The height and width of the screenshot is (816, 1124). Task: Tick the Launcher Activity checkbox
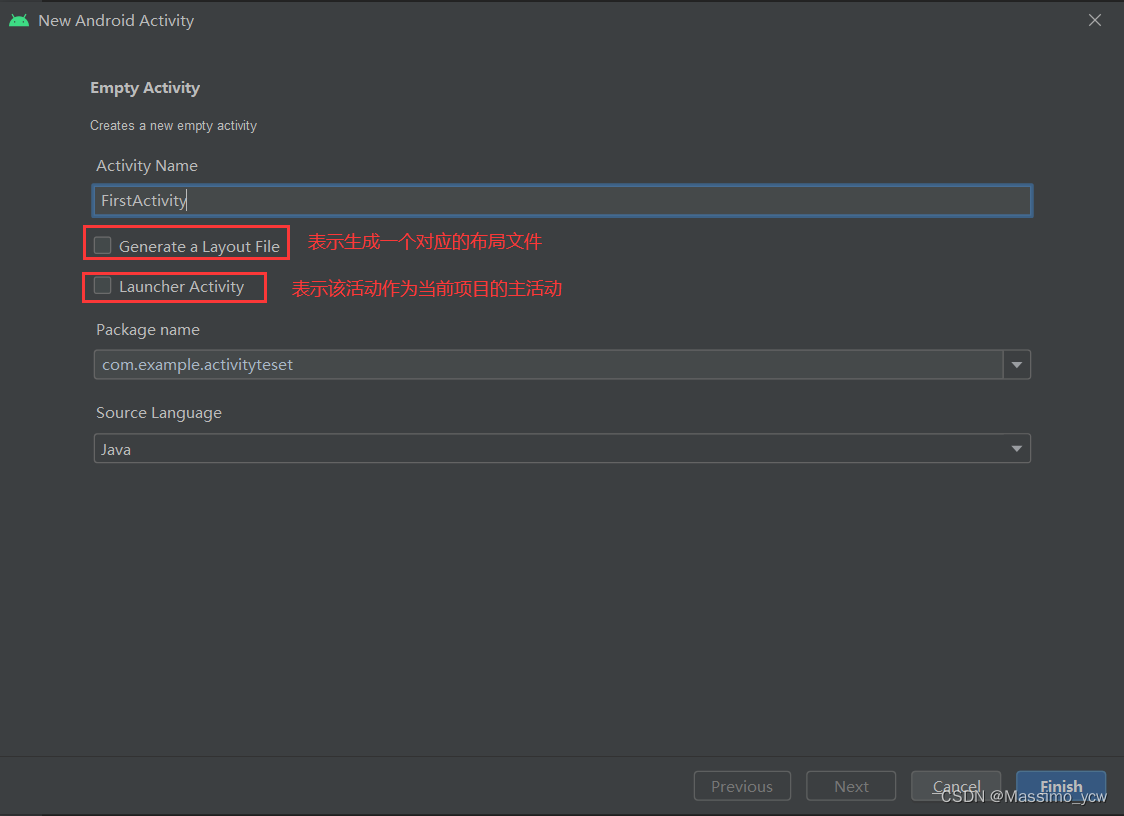coord(103,286)
